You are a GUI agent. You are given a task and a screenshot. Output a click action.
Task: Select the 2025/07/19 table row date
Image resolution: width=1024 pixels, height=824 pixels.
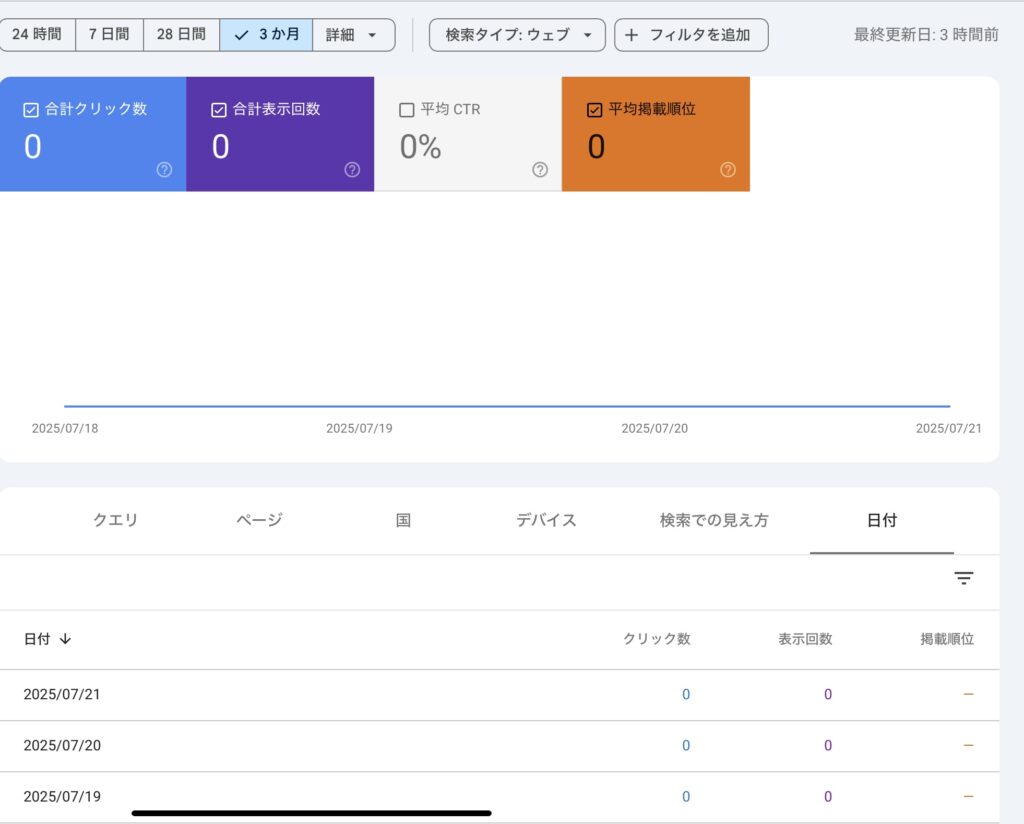[x=62, y=797]
